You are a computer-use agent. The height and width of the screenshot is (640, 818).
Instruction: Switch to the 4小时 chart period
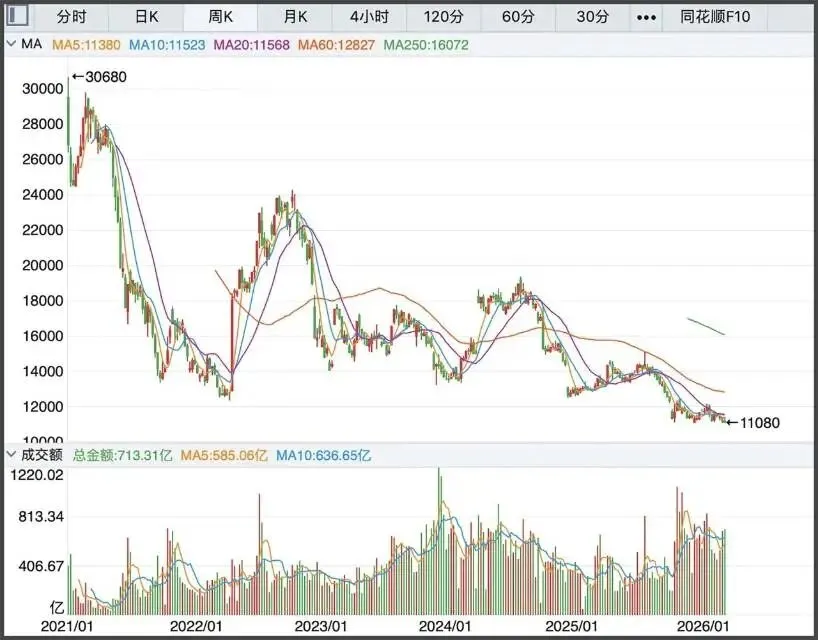point(369,17)
